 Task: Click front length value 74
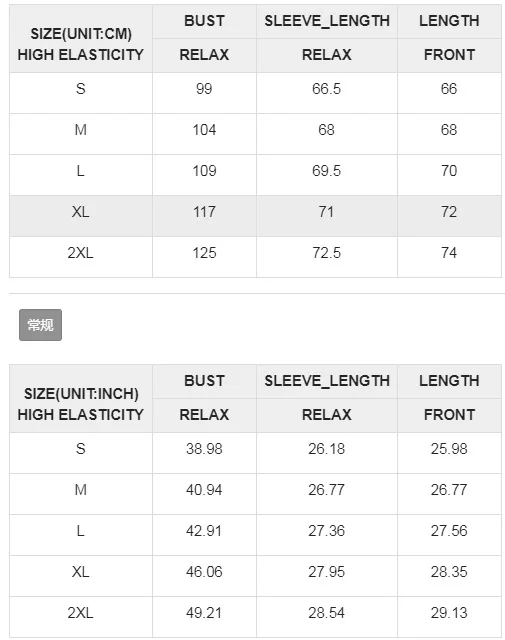[449, 253]
